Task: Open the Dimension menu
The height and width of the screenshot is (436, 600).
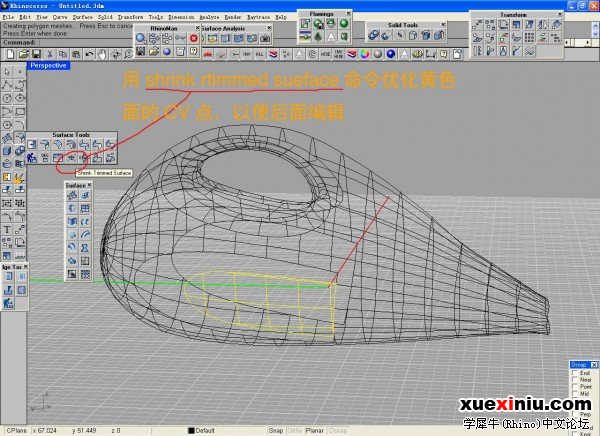Action: tap(181, 17)
